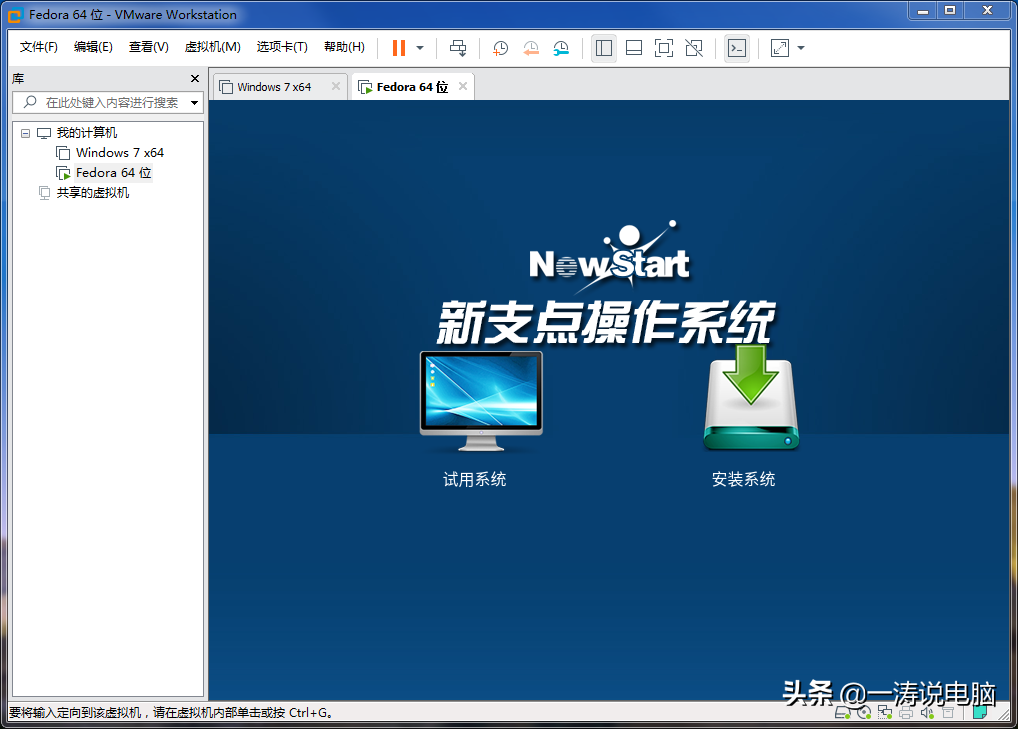Click the Unity mode toolbar icon
The height and width of the screenshot is (729, 1018).
(693, 48)
